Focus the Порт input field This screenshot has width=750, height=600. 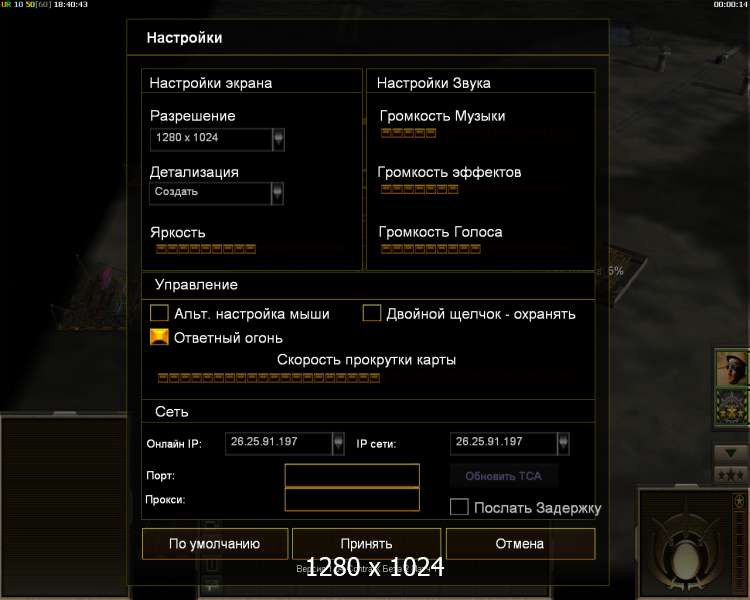tap(352, 475)
